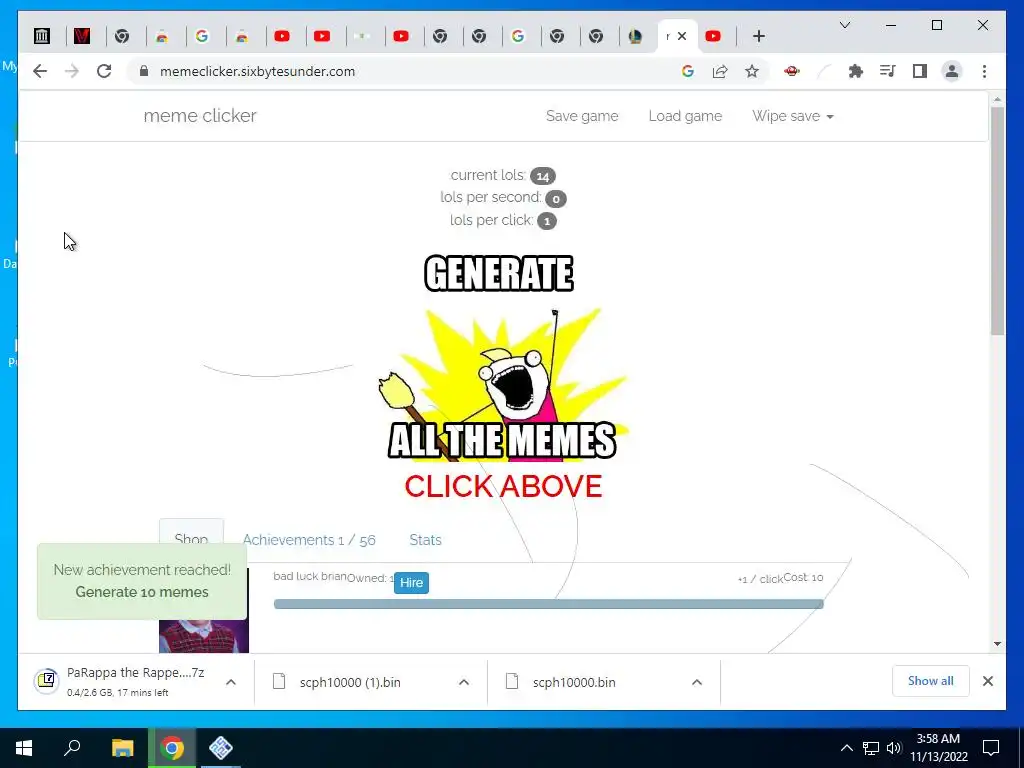1024x768 pixels.
Task: Show hidden system tray icons
Action: 846,748
